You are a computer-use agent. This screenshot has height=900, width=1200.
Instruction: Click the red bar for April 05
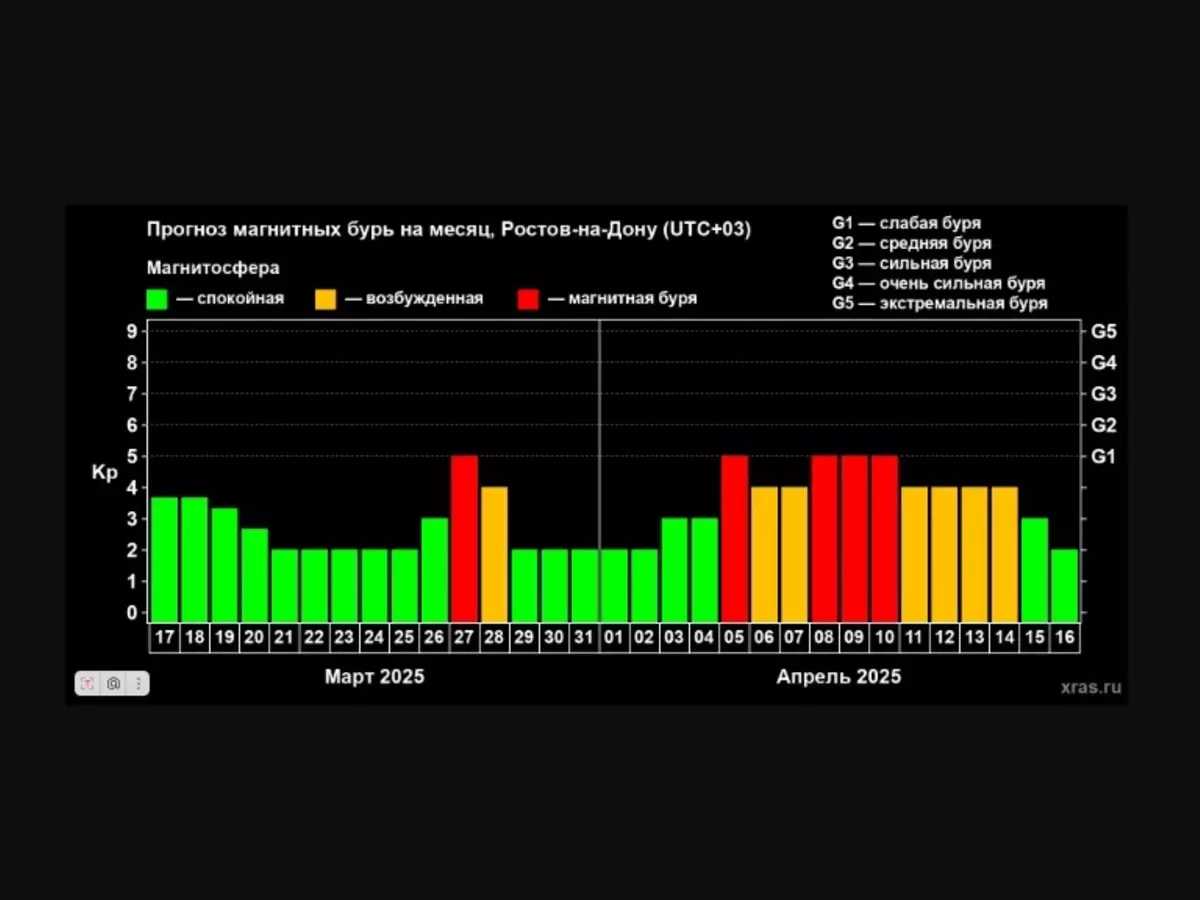734,538
